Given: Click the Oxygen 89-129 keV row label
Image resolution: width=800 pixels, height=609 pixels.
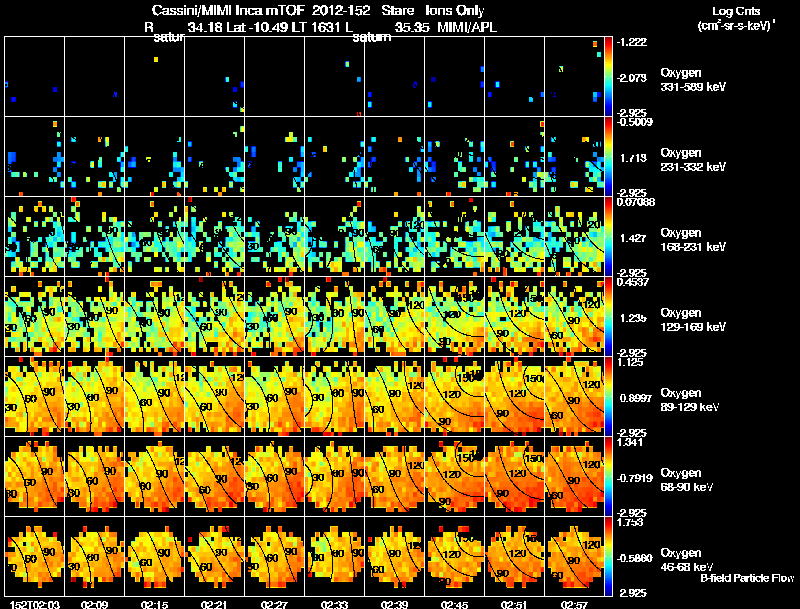Looking at the screenshot, I should point(690,399).
